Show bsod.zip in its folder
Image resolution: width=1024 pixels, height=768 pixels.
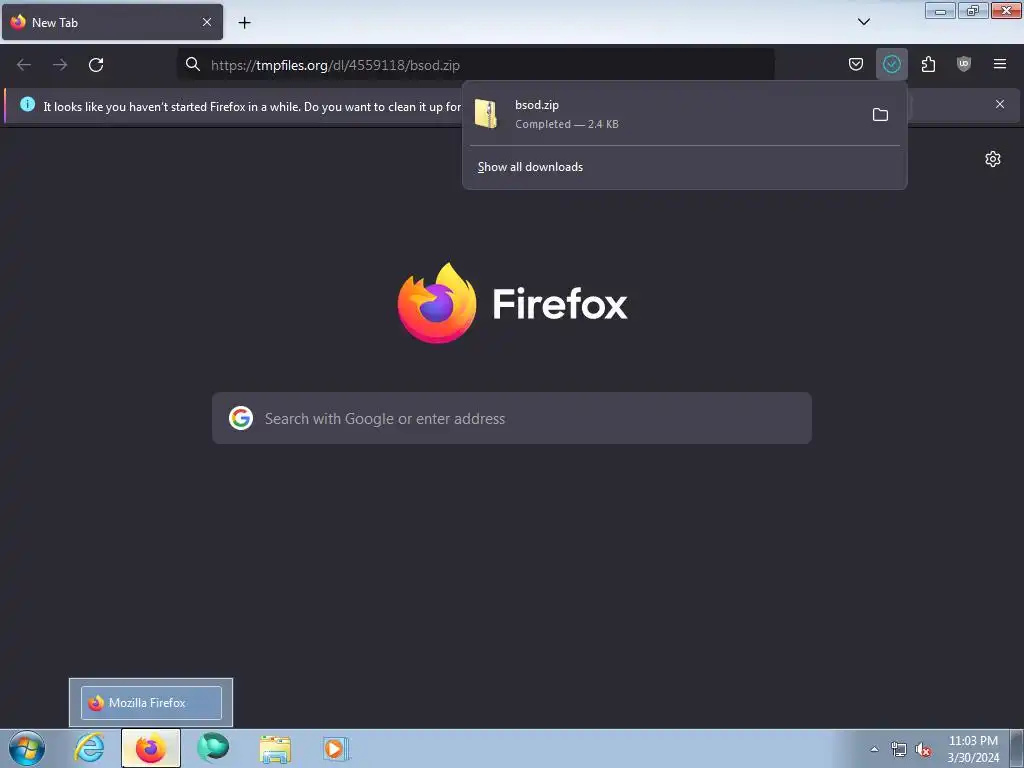coord(880,115)
